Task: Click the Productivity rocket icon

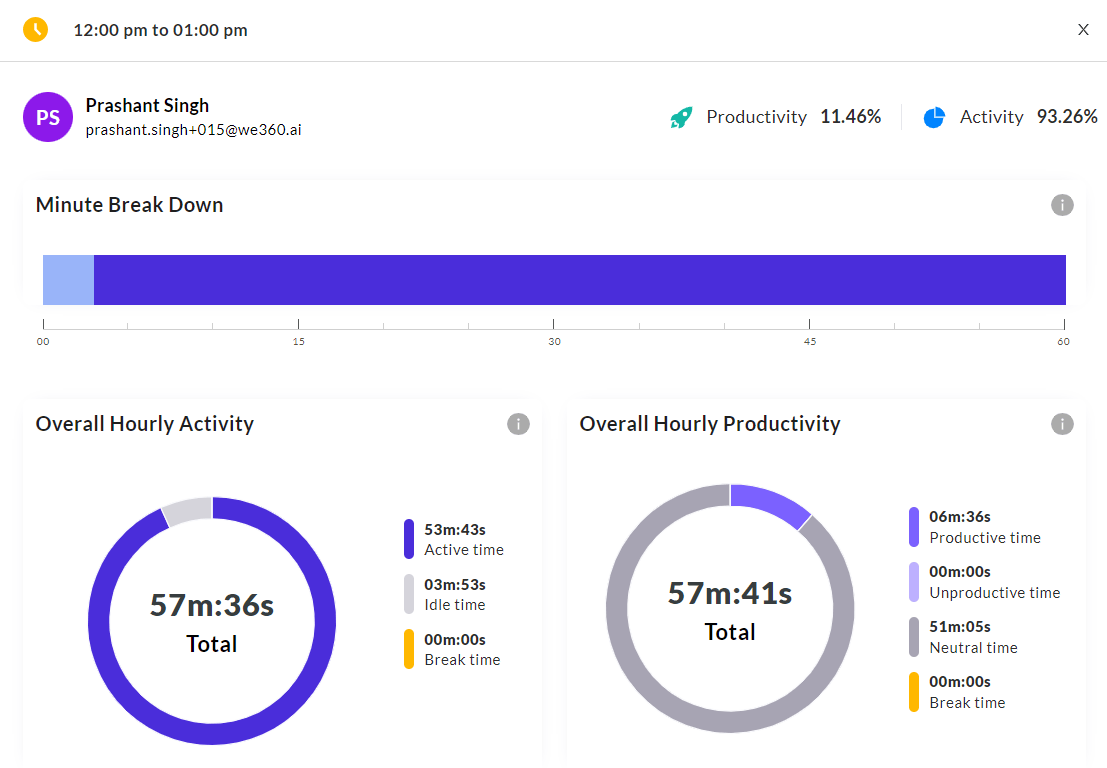Action: coord(681,117)
